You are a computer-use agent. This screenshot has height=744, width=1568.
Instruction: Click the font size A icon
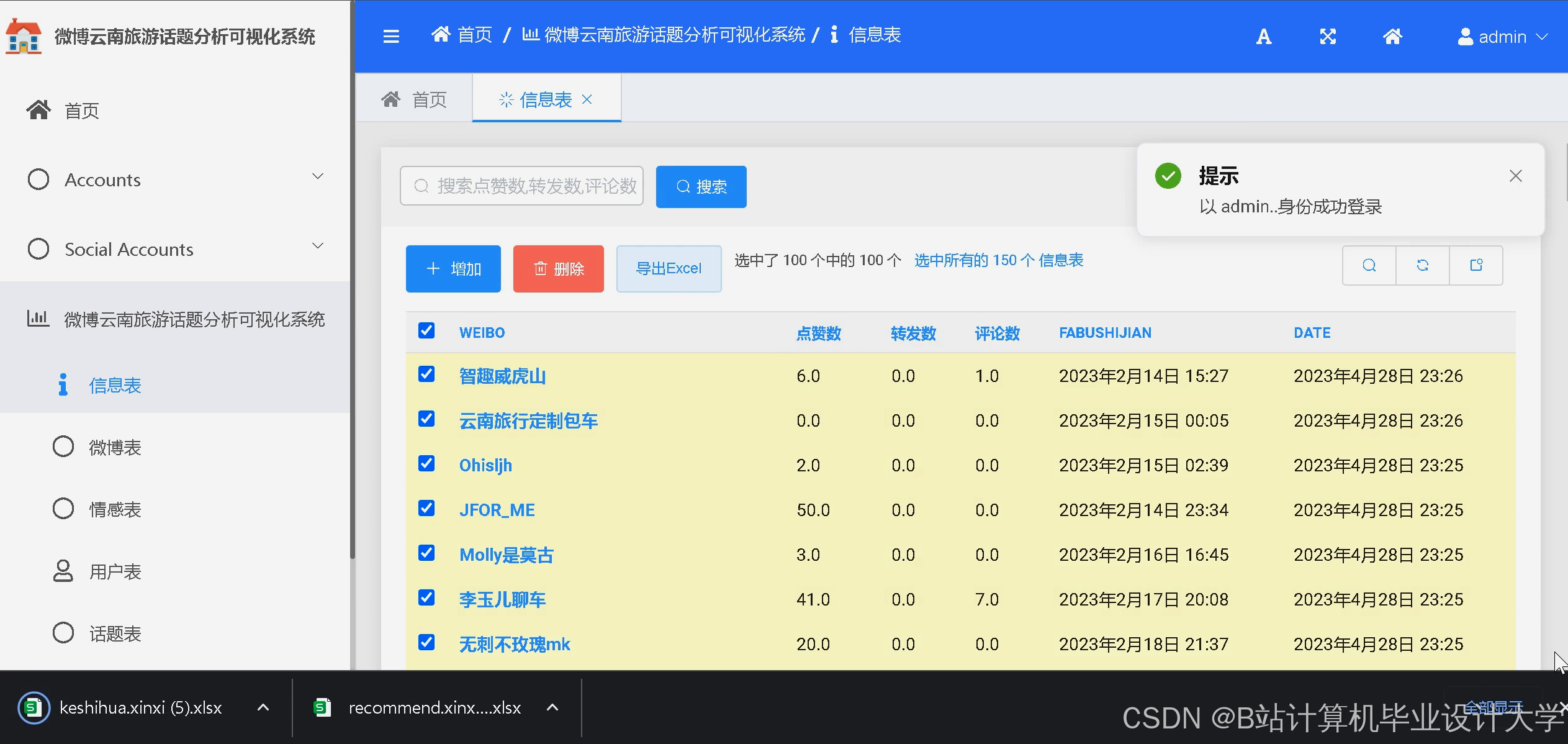[1264, 37]
